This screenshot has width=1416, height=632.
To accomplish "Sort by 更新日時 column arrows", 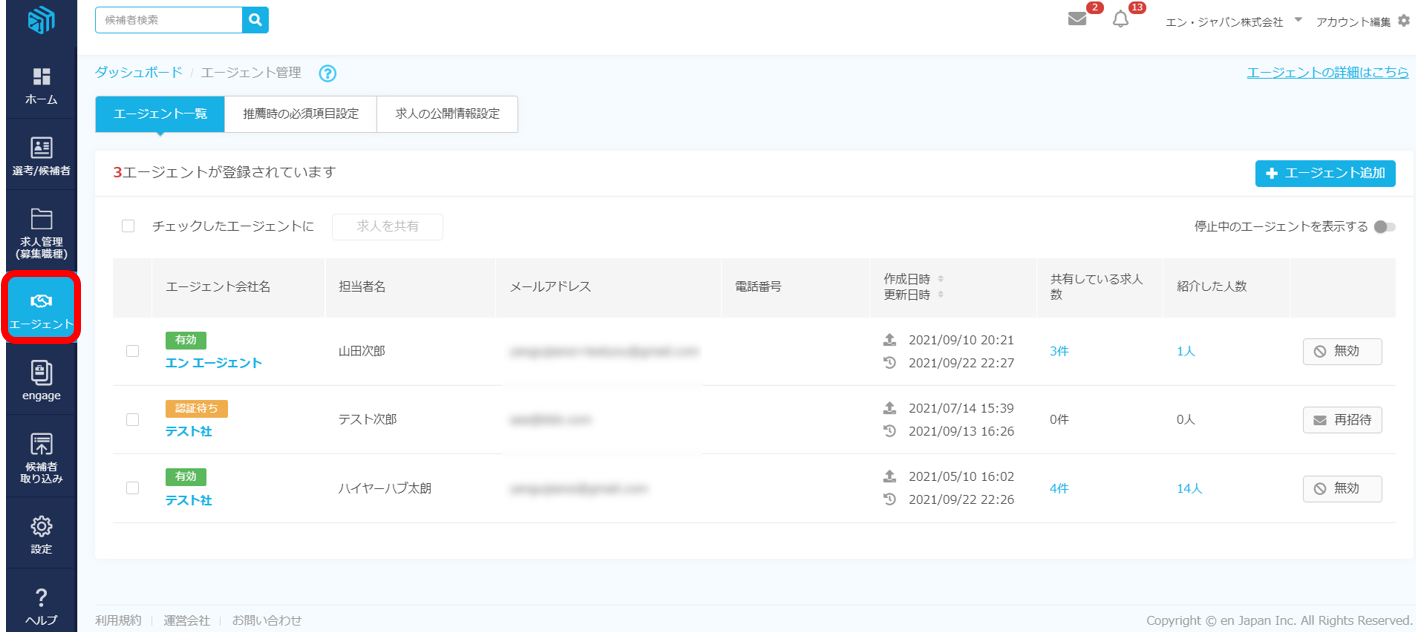I will 940,295.
